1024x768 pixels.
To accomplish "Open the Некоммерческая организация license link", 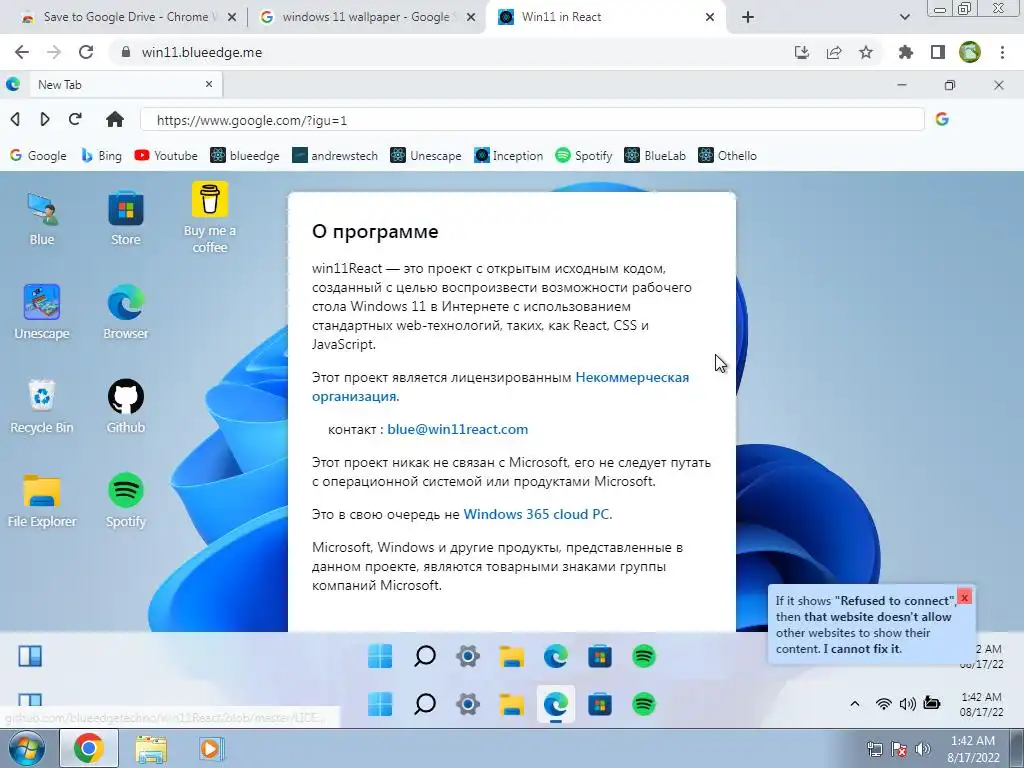I will 500,387.
